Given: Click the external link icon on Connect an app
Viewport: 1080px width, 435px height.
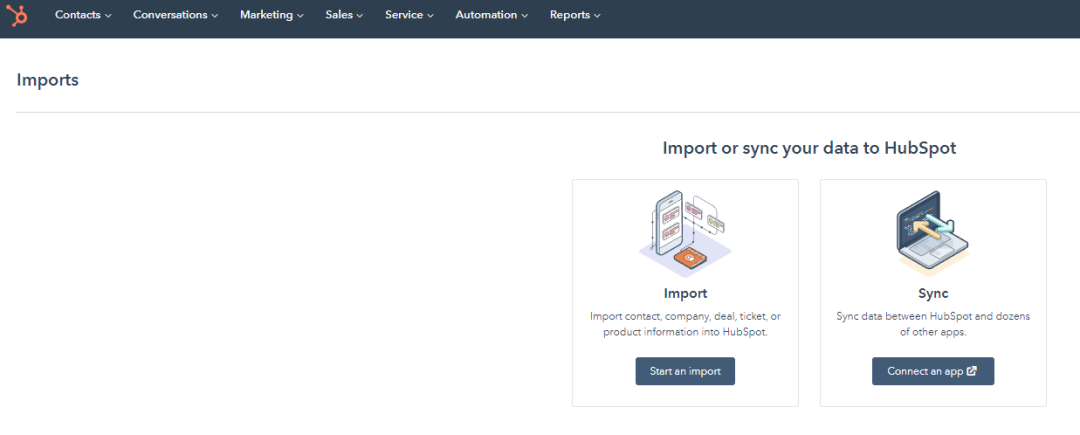Looking at the screenshot, I should pyautogui.click(x=972, y=371).
